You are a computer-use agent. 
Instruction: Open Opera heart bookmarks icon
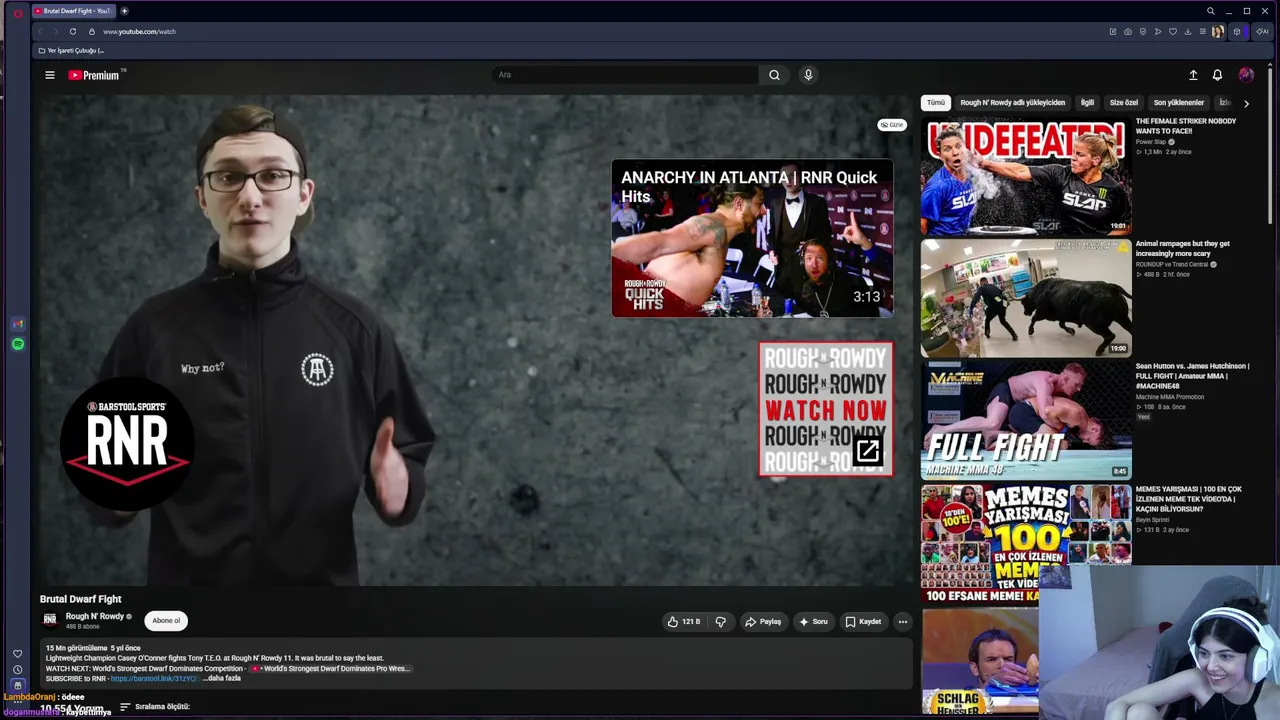[x=1173, y=31]
